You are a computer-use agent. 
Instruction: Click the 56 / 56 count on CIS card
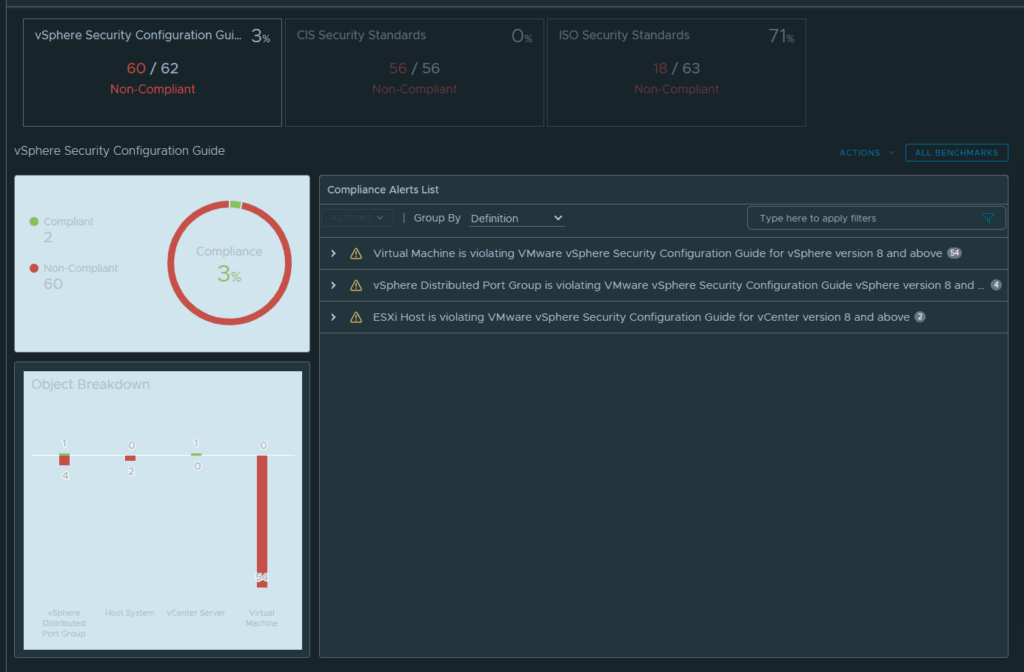pos(414,69)
